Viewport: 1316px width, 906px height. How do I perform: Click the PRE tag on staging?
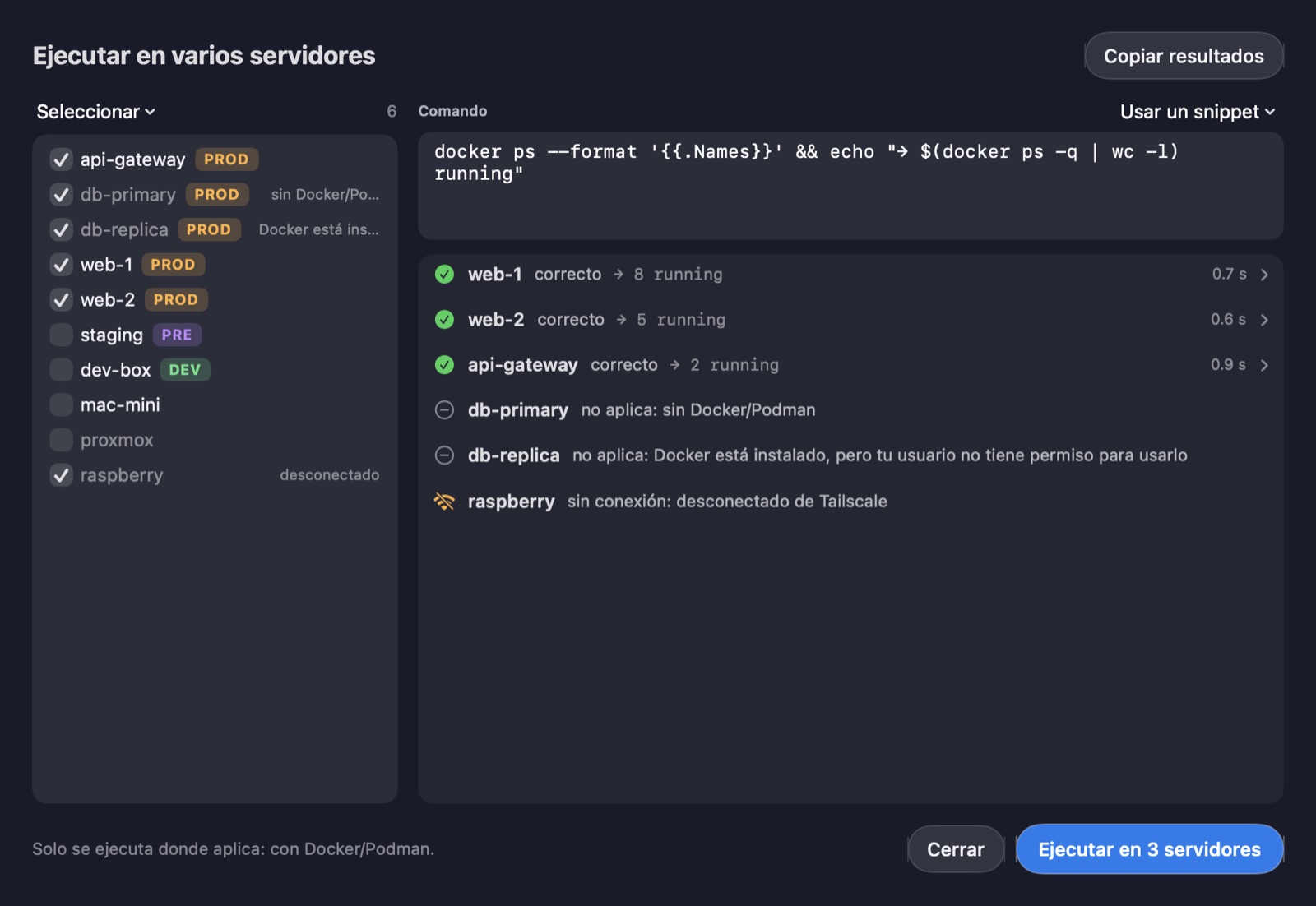pos(177,335)
